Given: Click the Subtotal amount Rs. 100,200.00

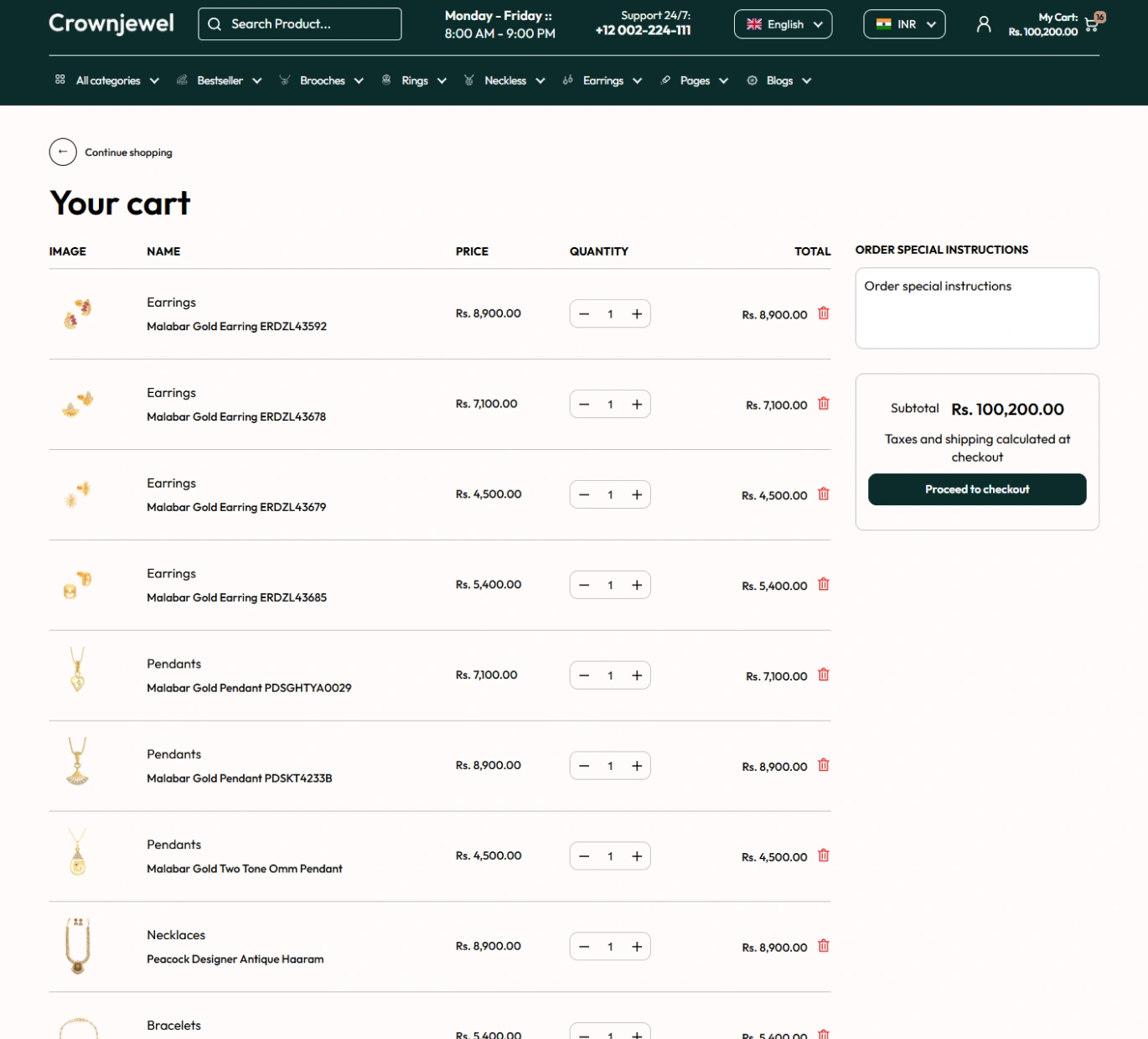Looking at the screenshot, I should [1007, 410].
